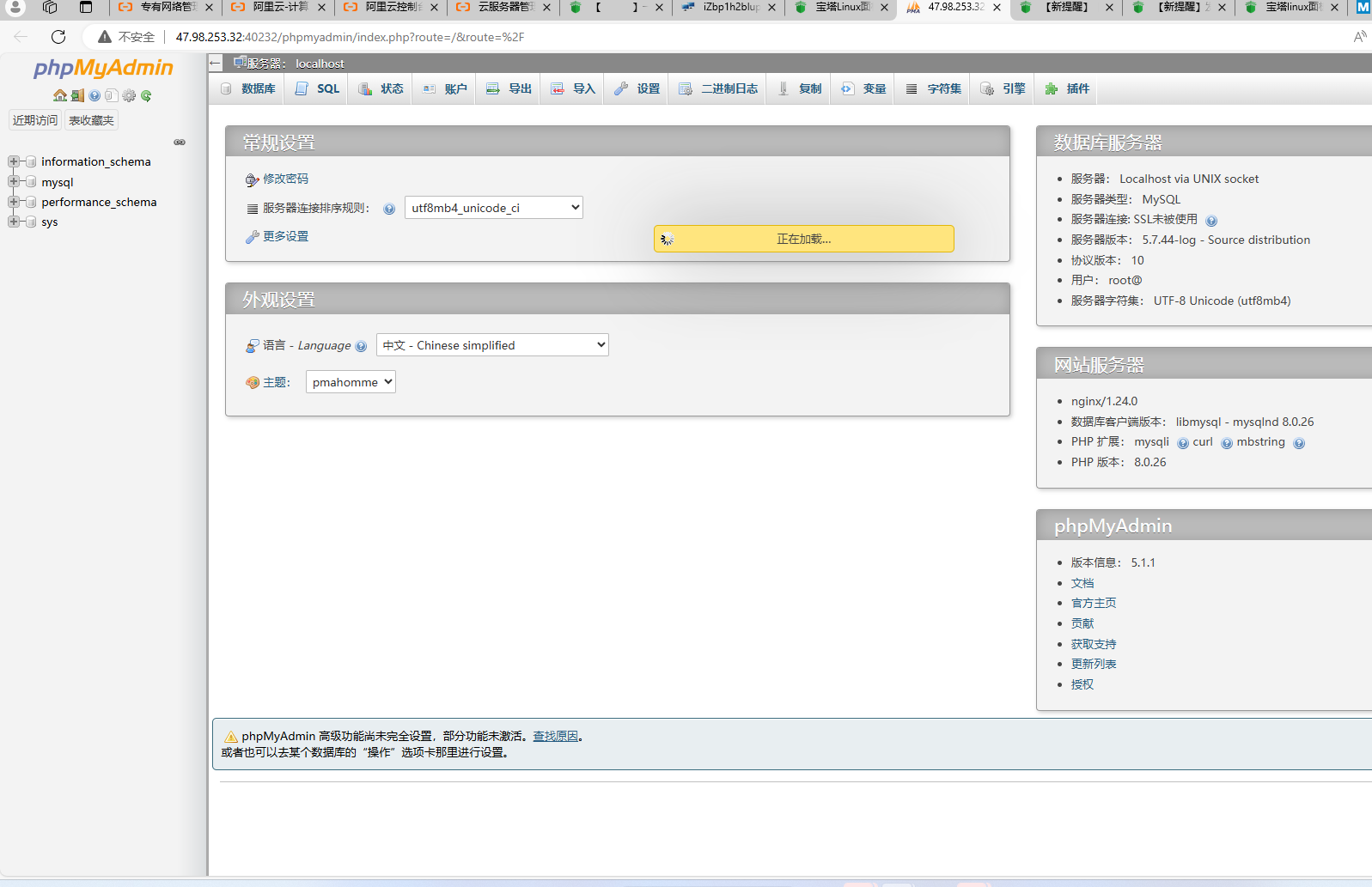Collapse navigation panel with left arrow icon
Image resolution: width=1372 pixels, height=887 pixels.
(x=216, y=63)
